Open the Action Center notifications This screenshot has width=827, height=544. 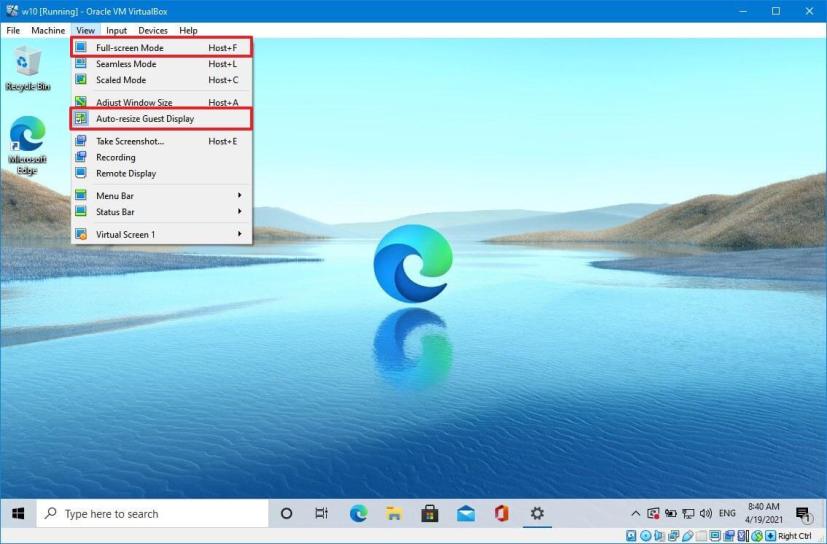pyautogui.click(x=803, y=514)
